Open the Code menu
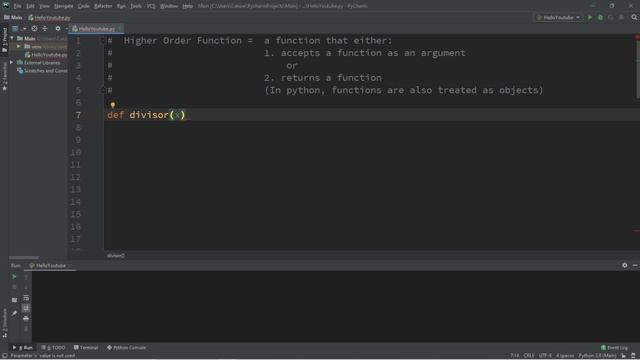This screenshot has height=360, width=640. [84, 6]
